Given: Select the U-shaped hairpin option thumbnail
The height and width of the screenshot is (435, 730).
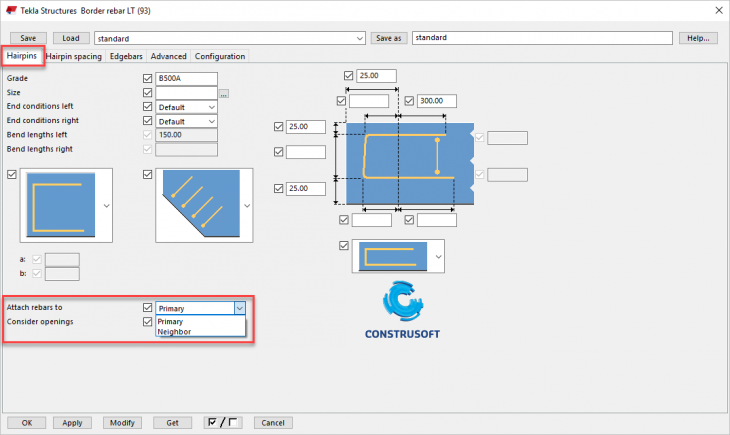Looking at the screenshot, I should (392, 256).
